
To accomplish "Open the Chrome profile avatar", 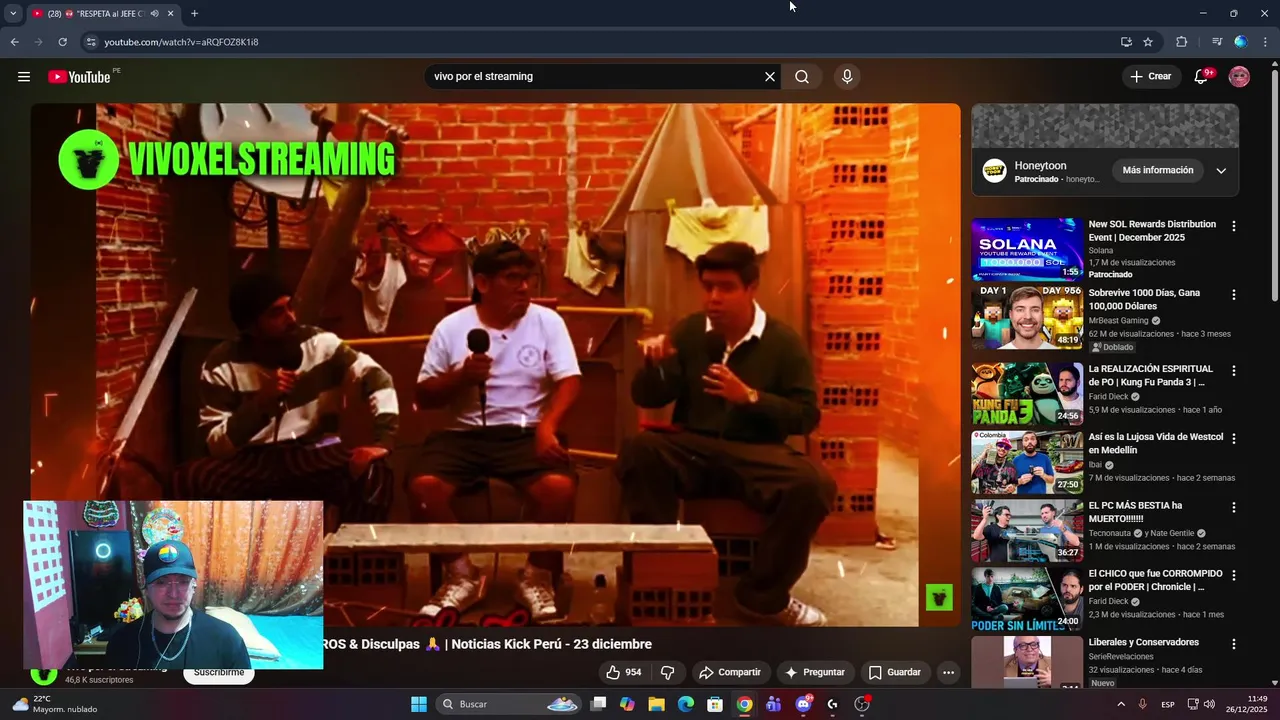I will 1241,42.
